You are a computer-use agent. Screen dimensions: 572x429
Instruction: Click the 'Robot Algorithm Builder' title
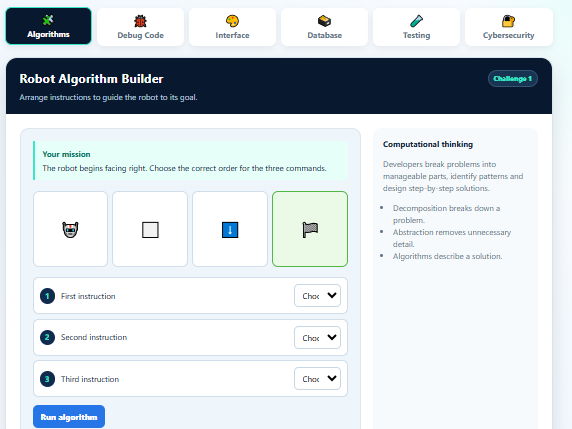[91, 79]
